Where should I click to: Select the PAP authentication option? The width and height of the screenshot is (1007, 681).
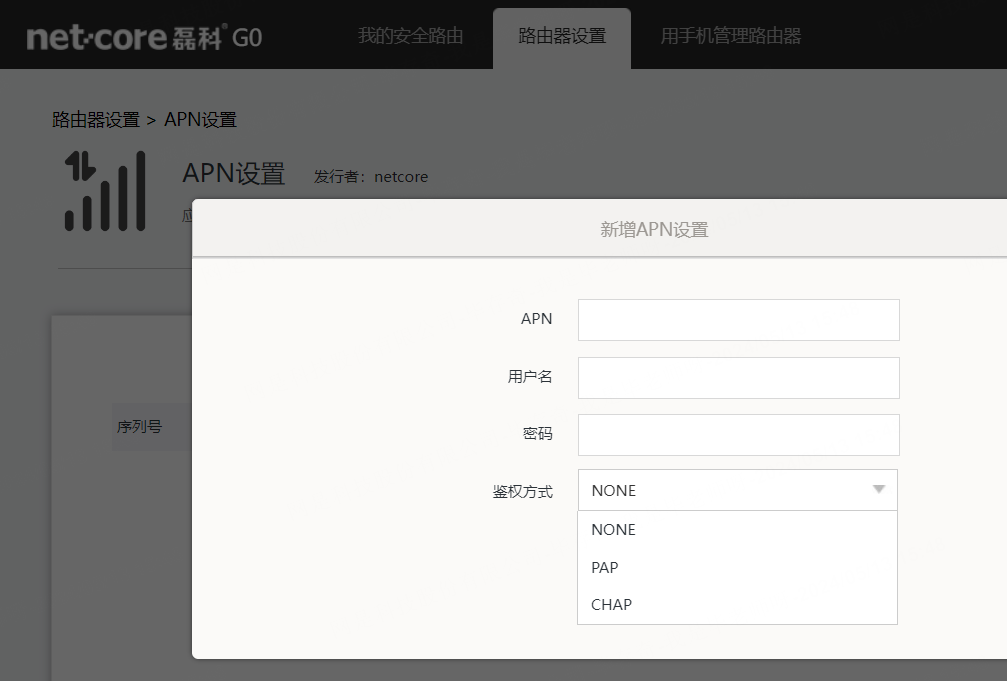[x=737, y=568]
